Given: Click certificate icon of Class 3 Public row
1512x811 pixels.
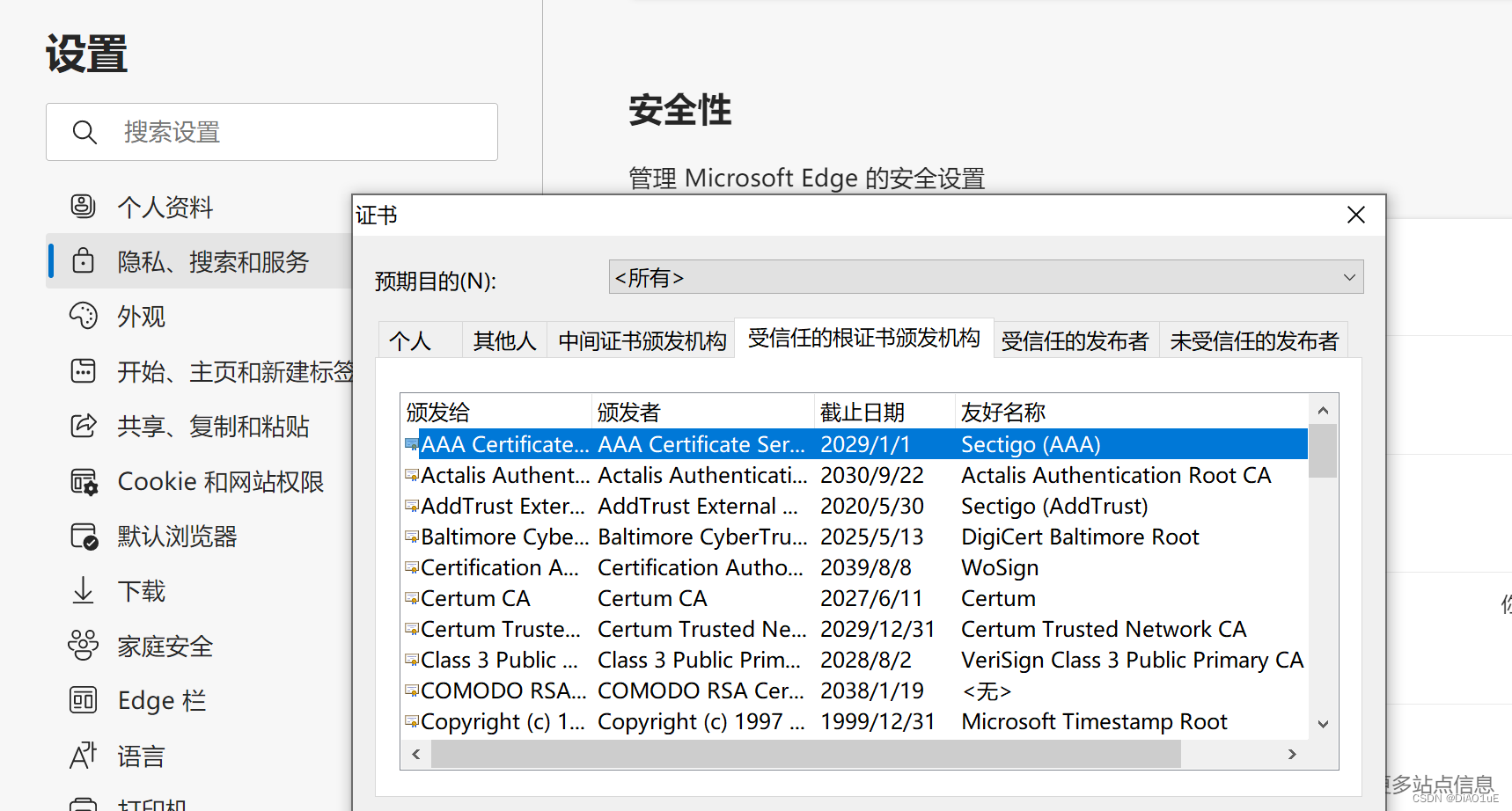Looking at the screenshot, I should [x=411, y=660].
